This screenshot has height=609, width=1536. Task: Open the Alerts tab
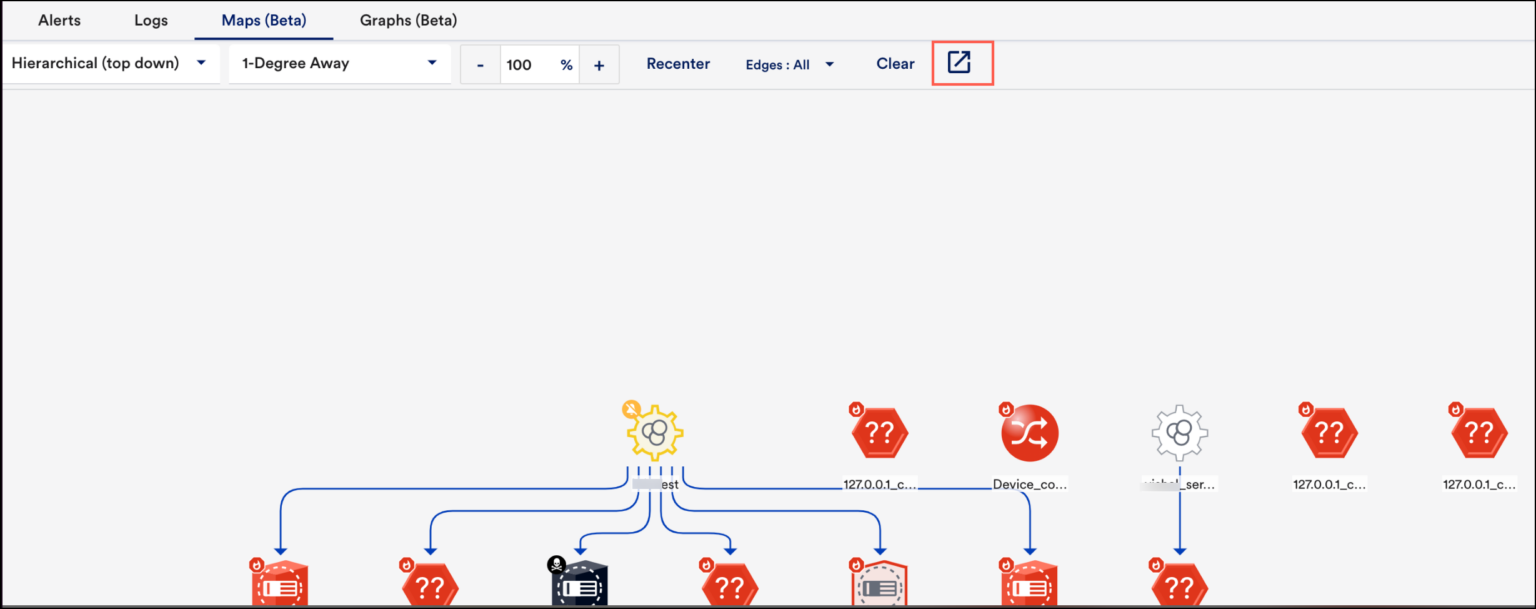click(59, 20)
